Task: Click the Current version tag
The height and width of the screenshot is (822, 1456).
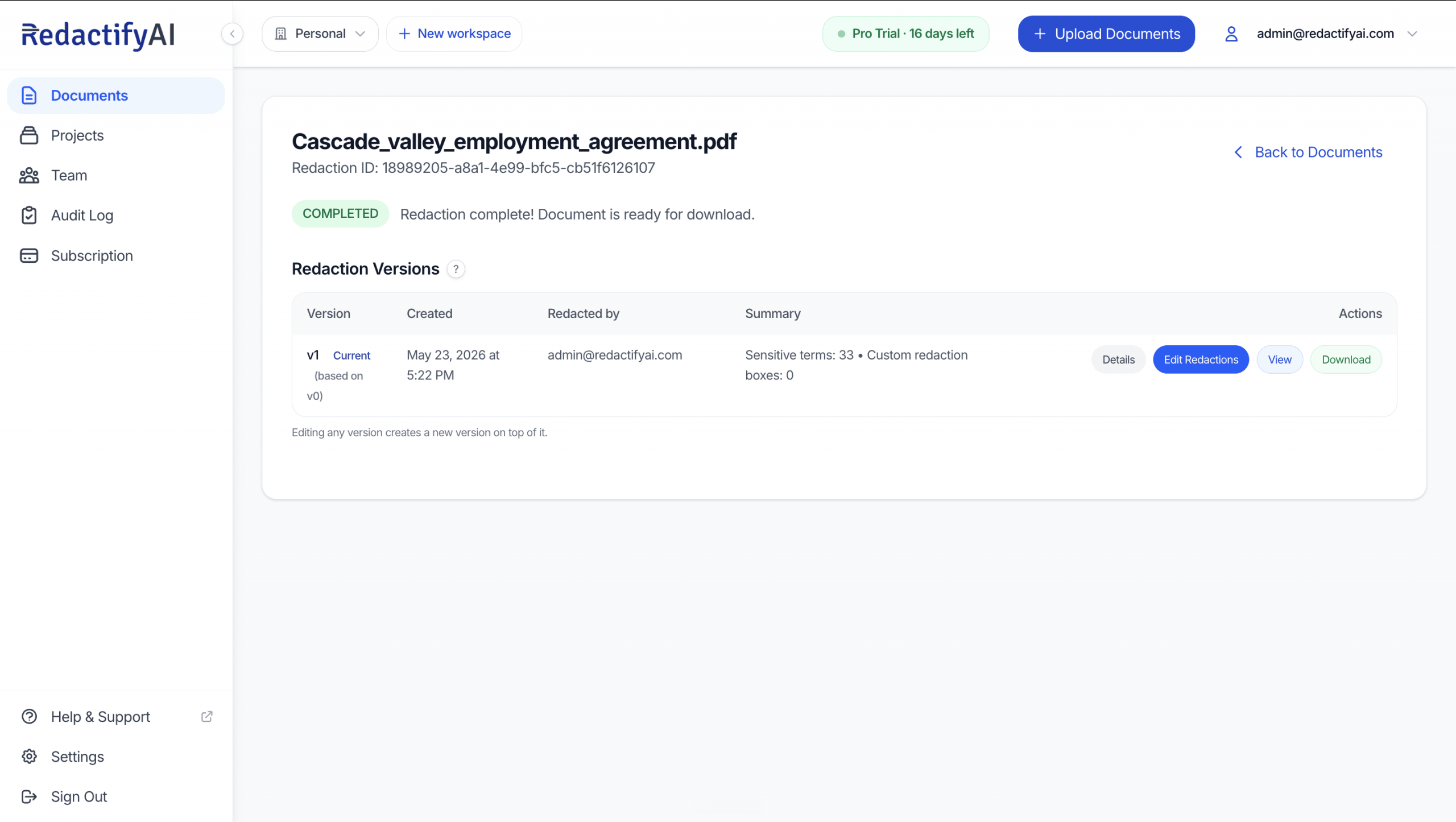Action: point(351,356)
